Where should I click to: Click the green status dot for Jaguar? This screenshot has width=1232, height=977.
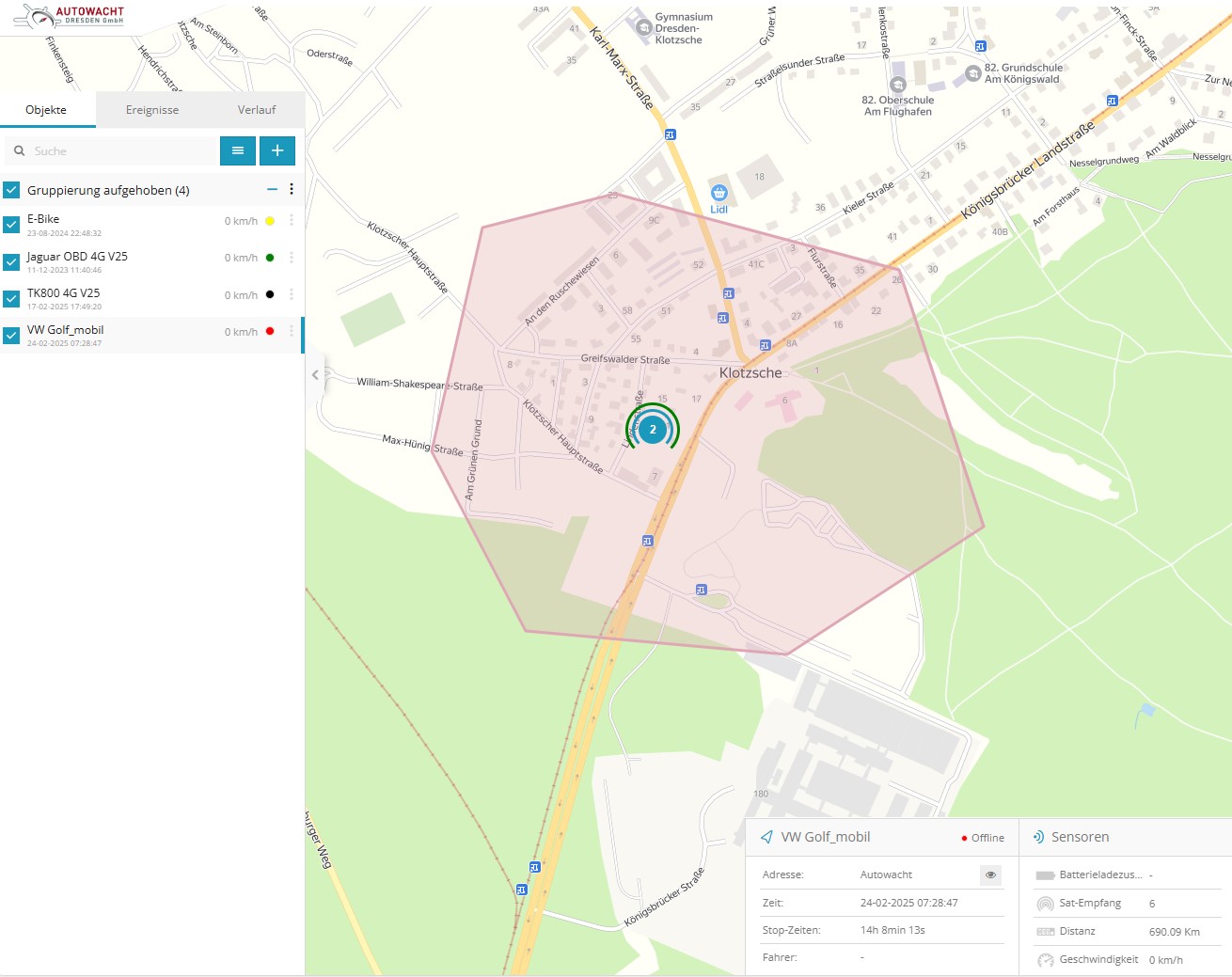coord(270,258)
